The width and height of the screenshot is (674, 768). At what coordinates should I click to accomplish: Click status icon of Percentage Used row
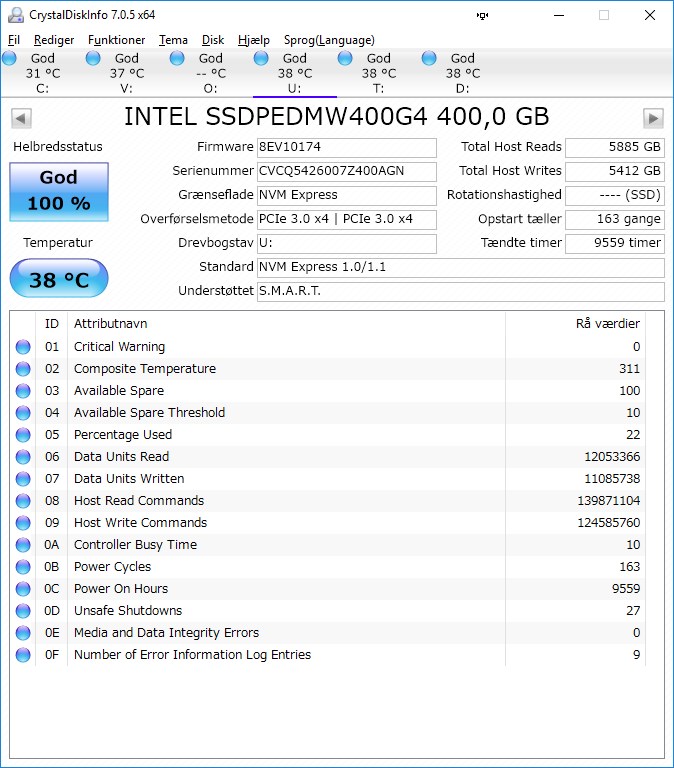[x=23, y=435]
